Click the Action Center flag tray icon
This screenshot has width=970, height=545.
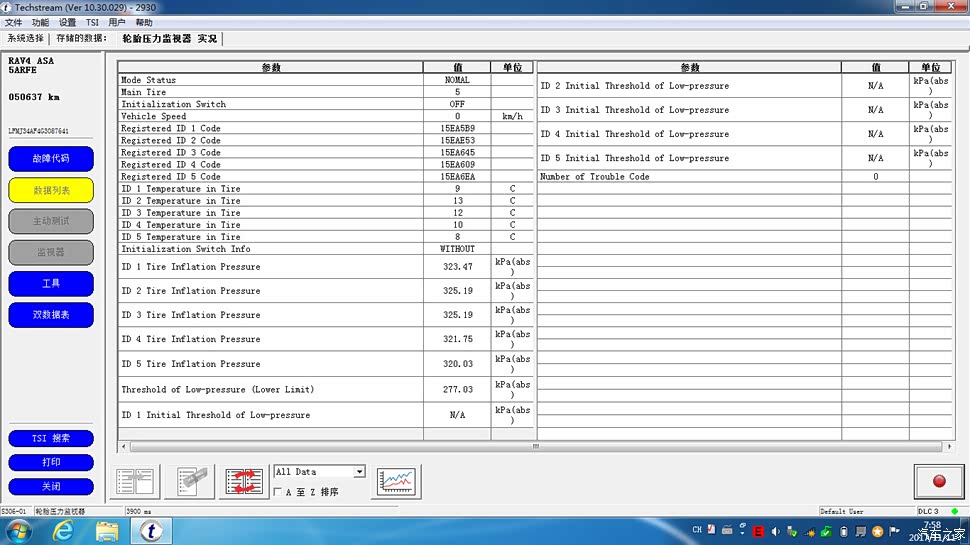click(x=894, y=531)
